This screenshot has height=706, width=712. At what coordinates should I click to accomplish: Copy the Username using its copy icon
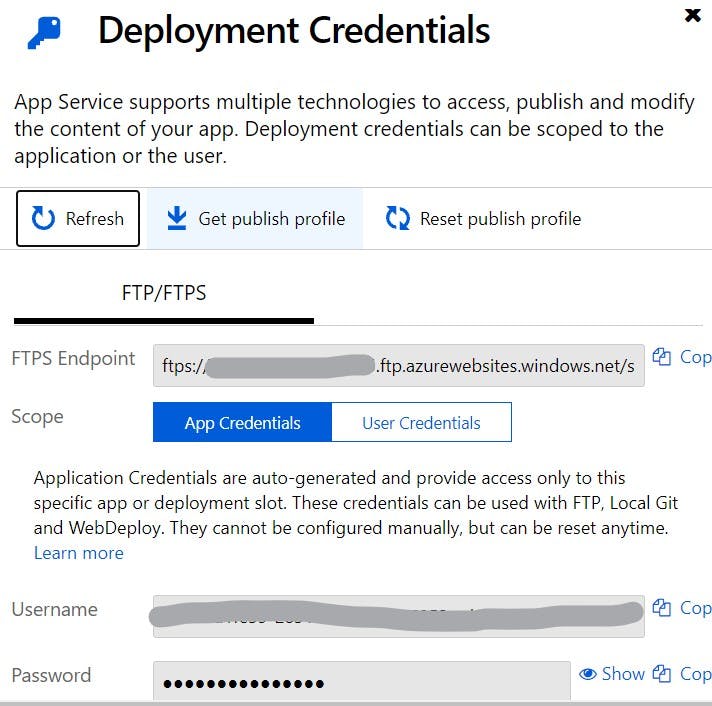pos(662,607)
